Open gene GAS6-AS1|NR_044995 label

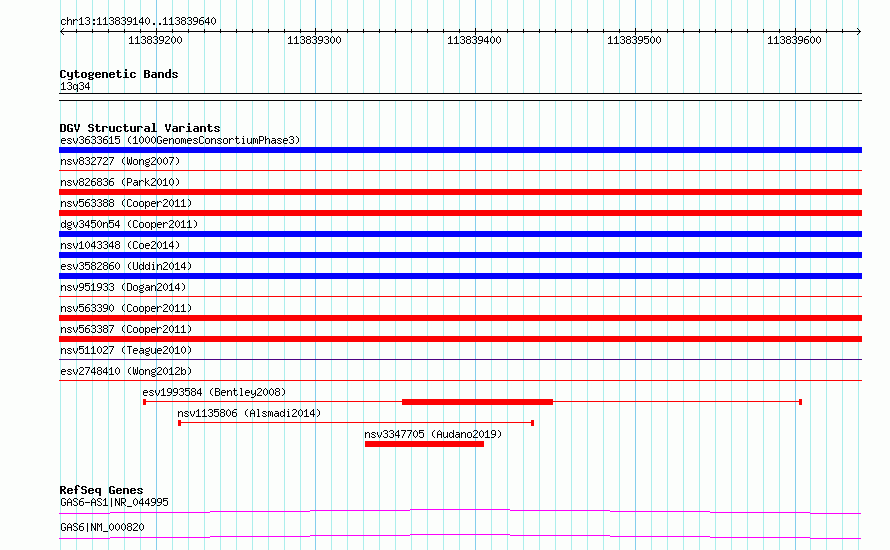pos(114,502)
